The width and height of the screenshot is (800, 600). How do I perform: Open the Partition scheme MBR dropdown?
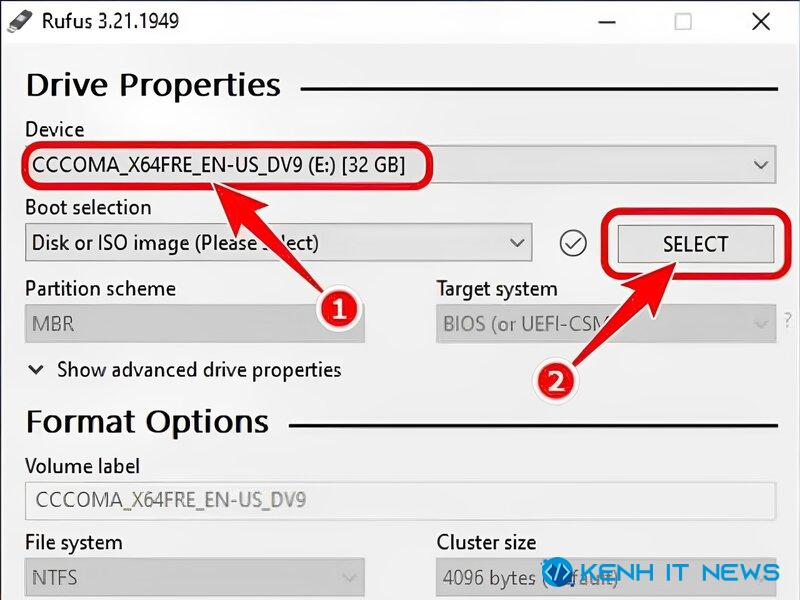(x=195, y=323)
